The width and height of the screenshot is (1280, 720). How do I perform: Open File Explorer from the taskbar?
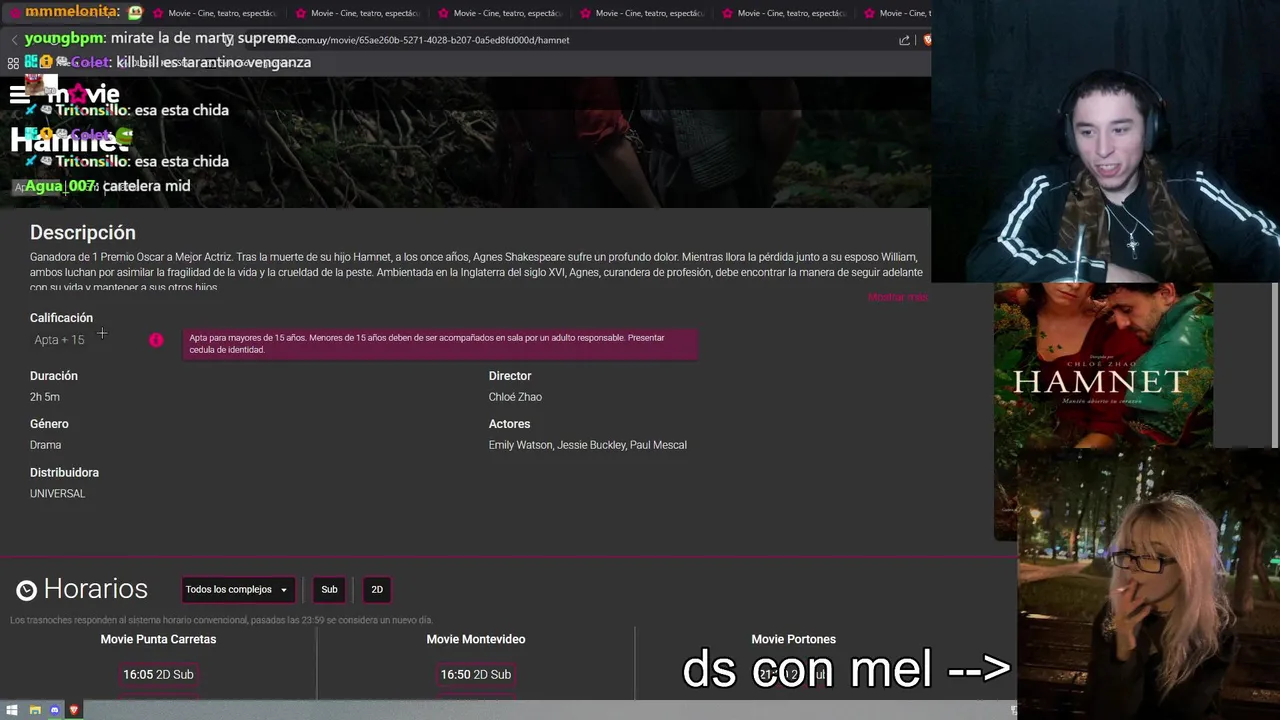35,710
